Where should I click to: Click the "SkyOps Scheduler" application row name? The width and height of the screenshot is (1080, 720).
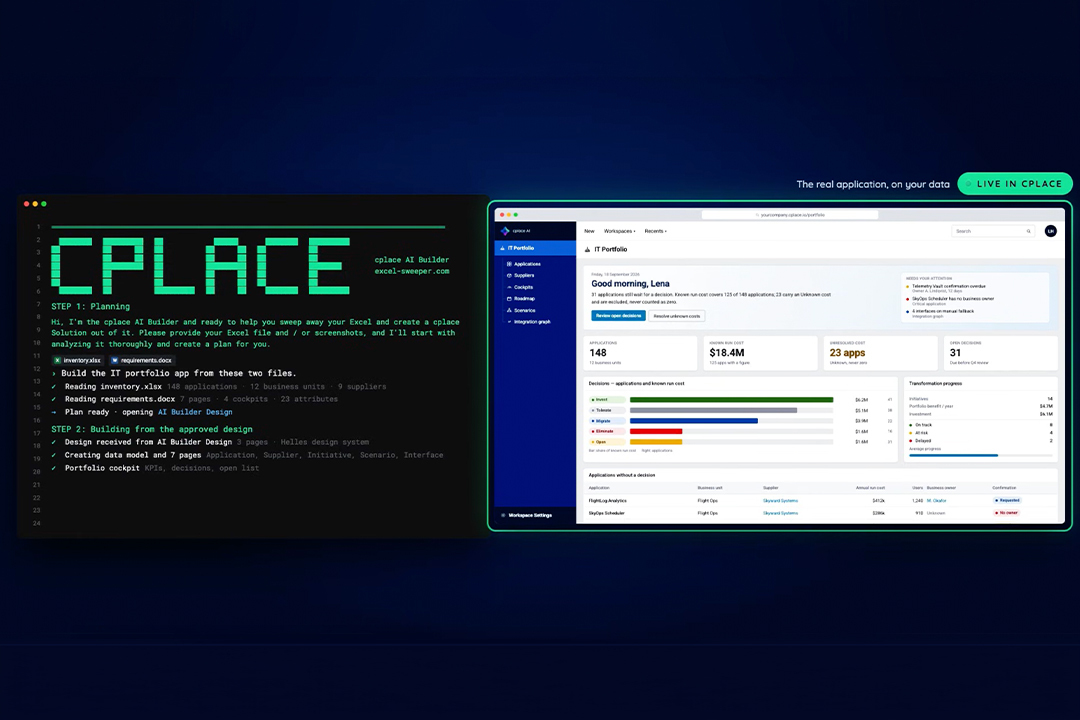(x=606, y=513)
